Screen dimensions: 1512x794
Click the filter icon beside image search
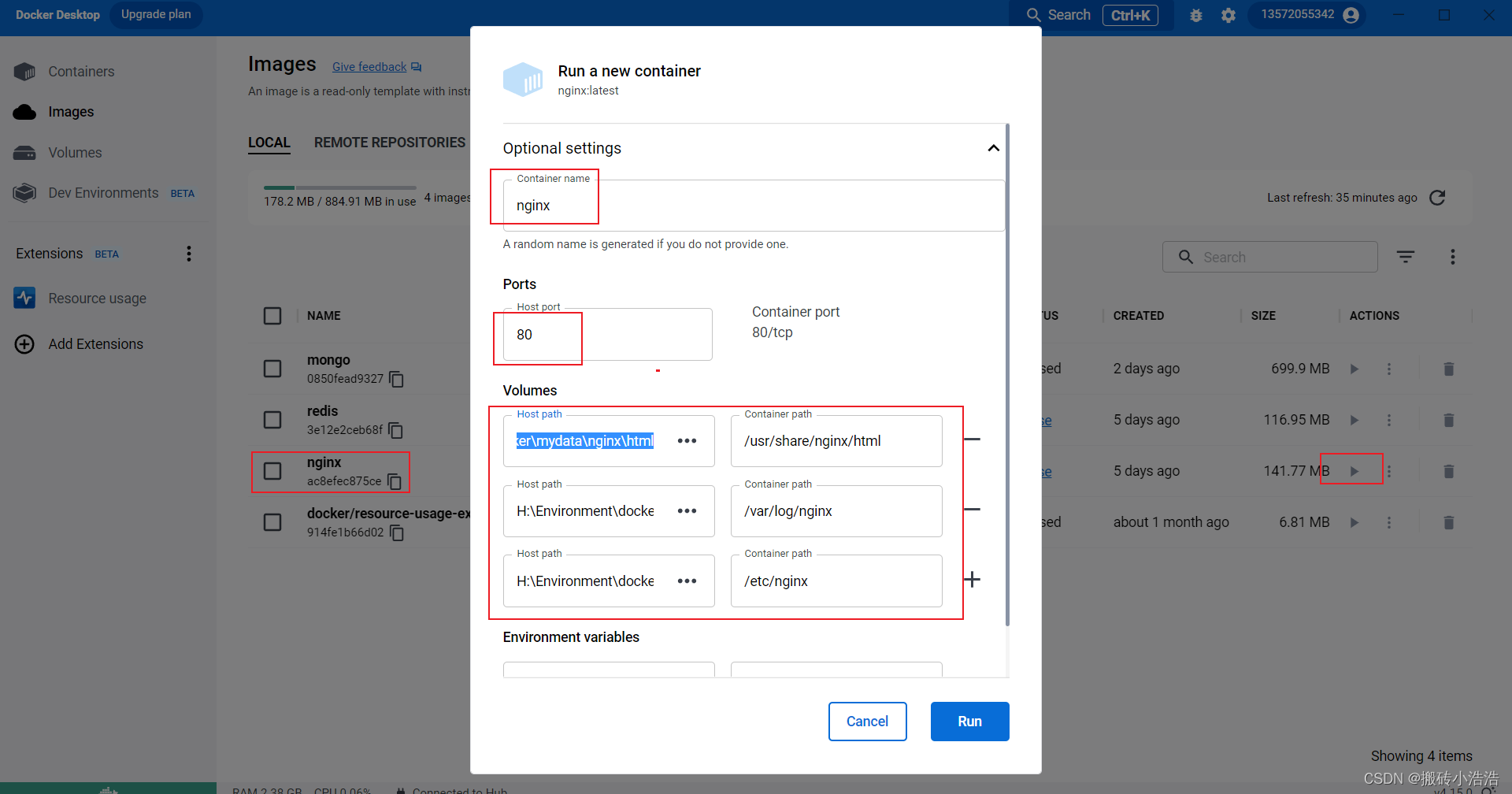[1406, 257]
